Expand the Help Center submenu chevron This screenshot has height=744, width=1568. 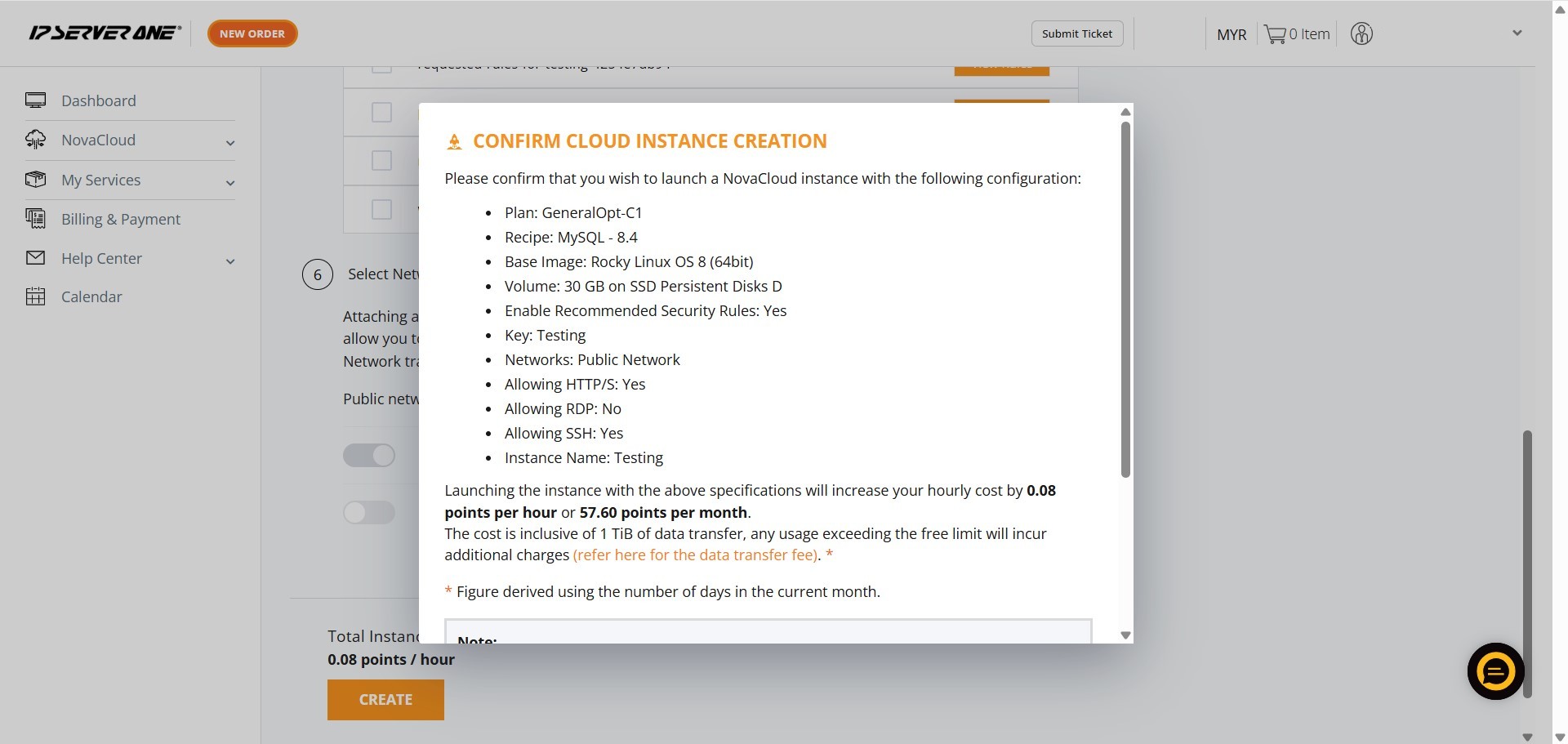point(230,261)
